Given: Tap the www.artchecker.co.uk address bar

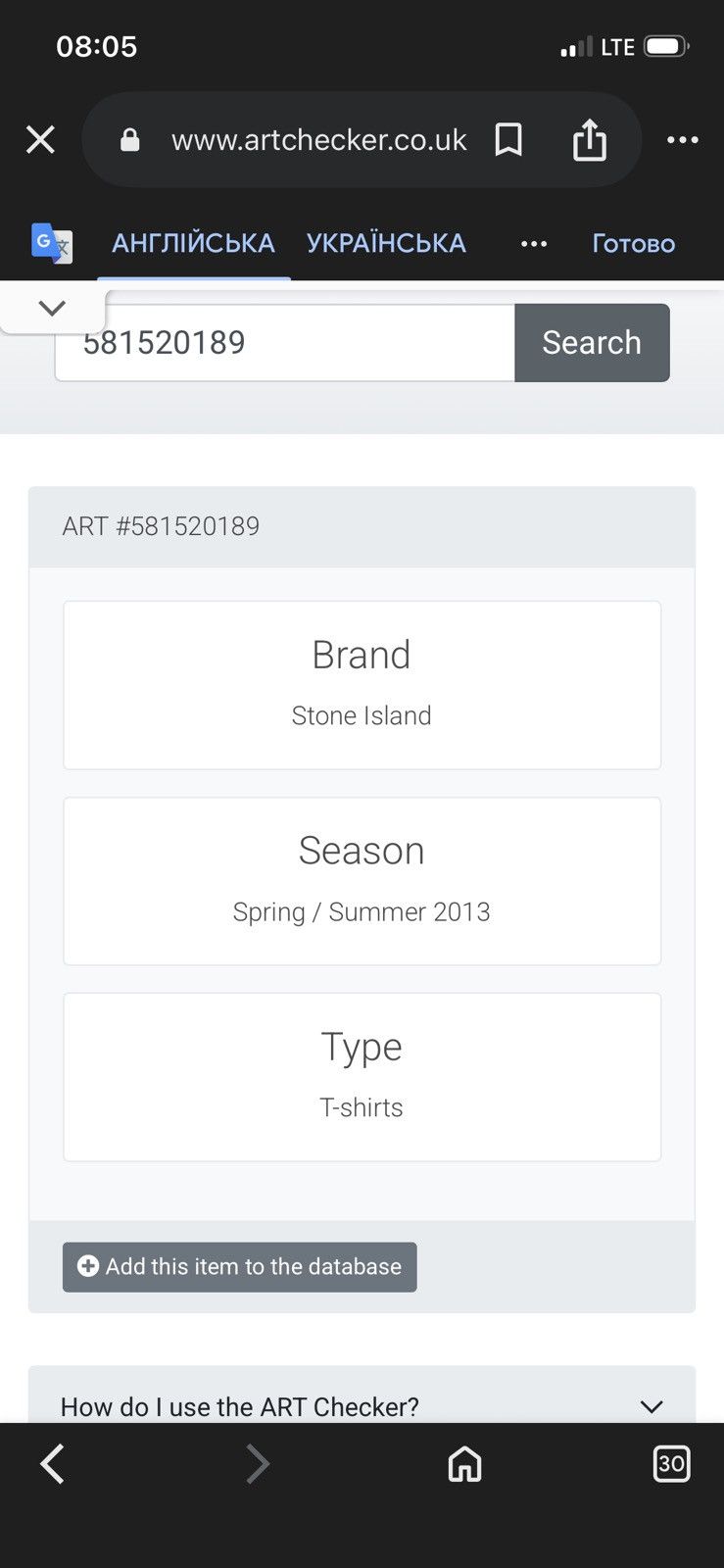Looking at the screenshot, I should pyautogui.click(x=319, y=140).
